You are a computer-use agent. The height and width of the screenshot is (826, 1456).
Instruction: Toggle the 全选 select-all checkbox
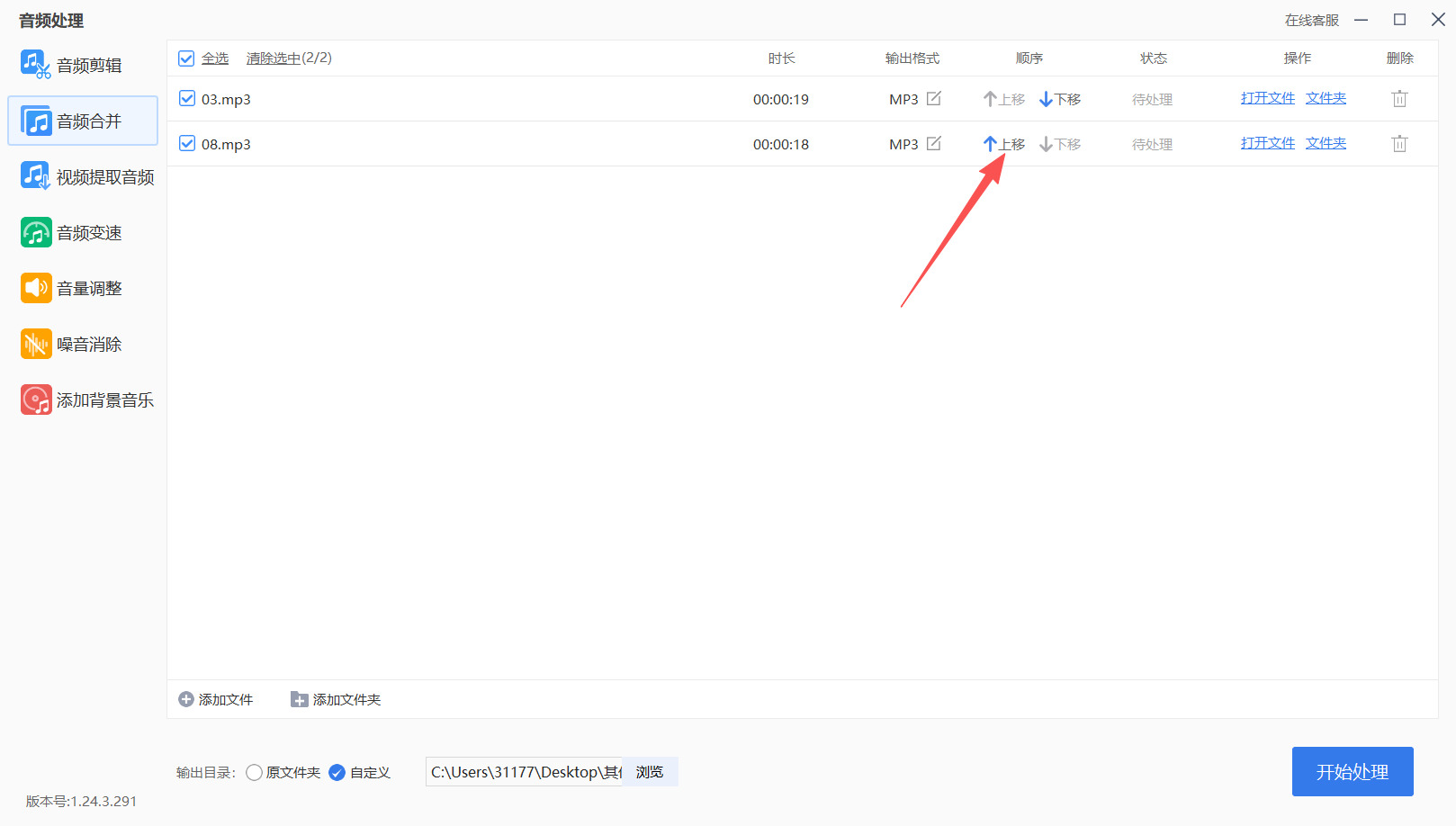click(186, 58)
